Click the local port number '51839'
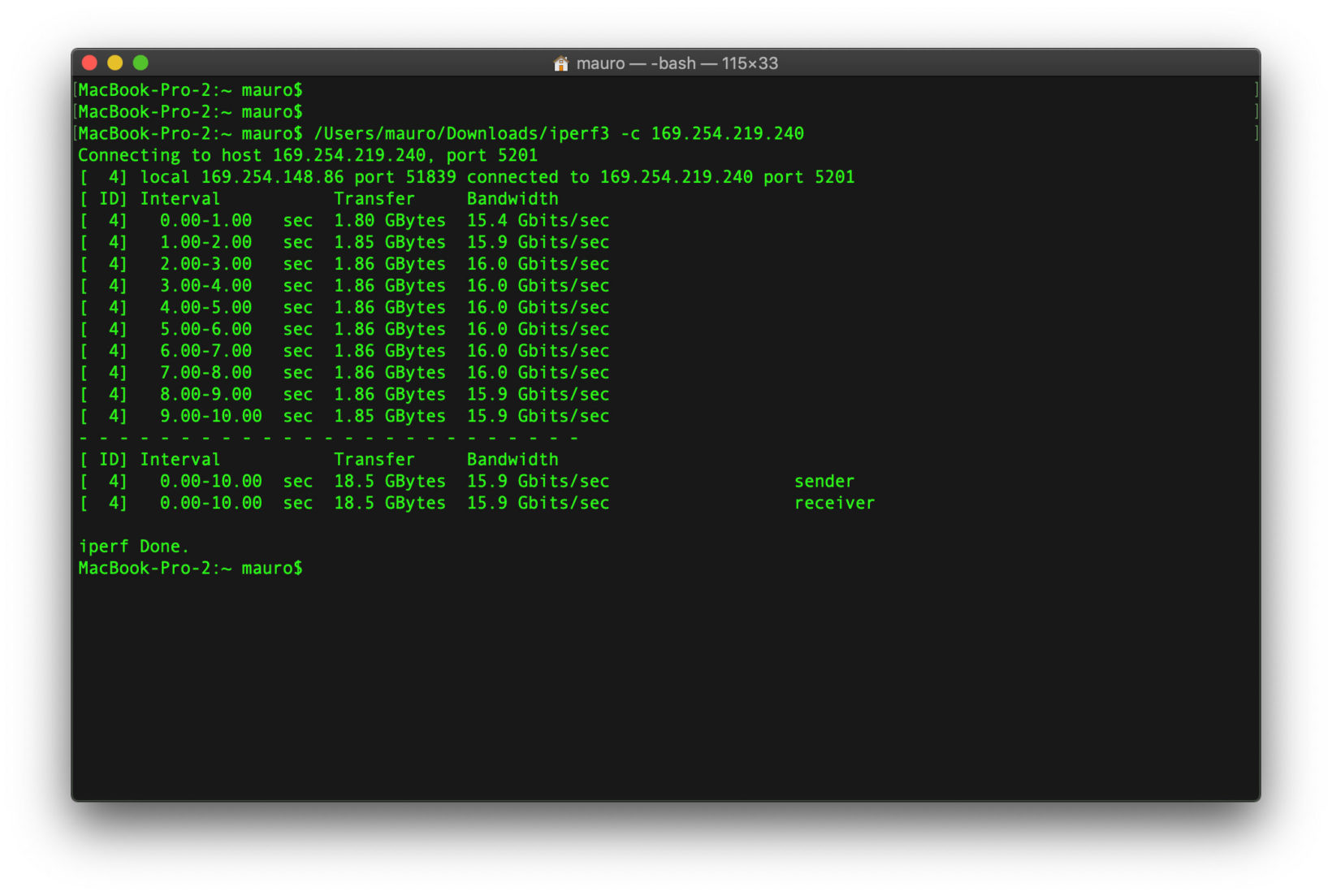 (430, 177)
